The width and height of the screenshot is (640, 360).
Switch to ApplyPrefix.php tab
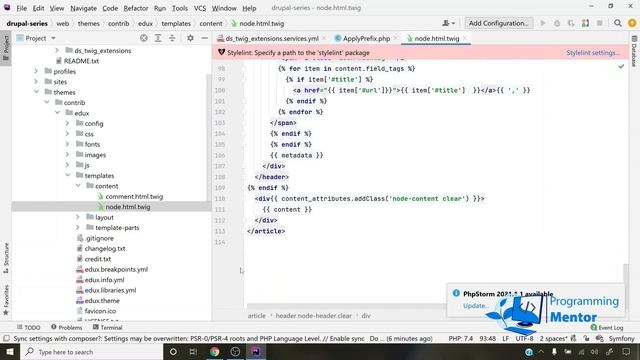coord(366,38)
